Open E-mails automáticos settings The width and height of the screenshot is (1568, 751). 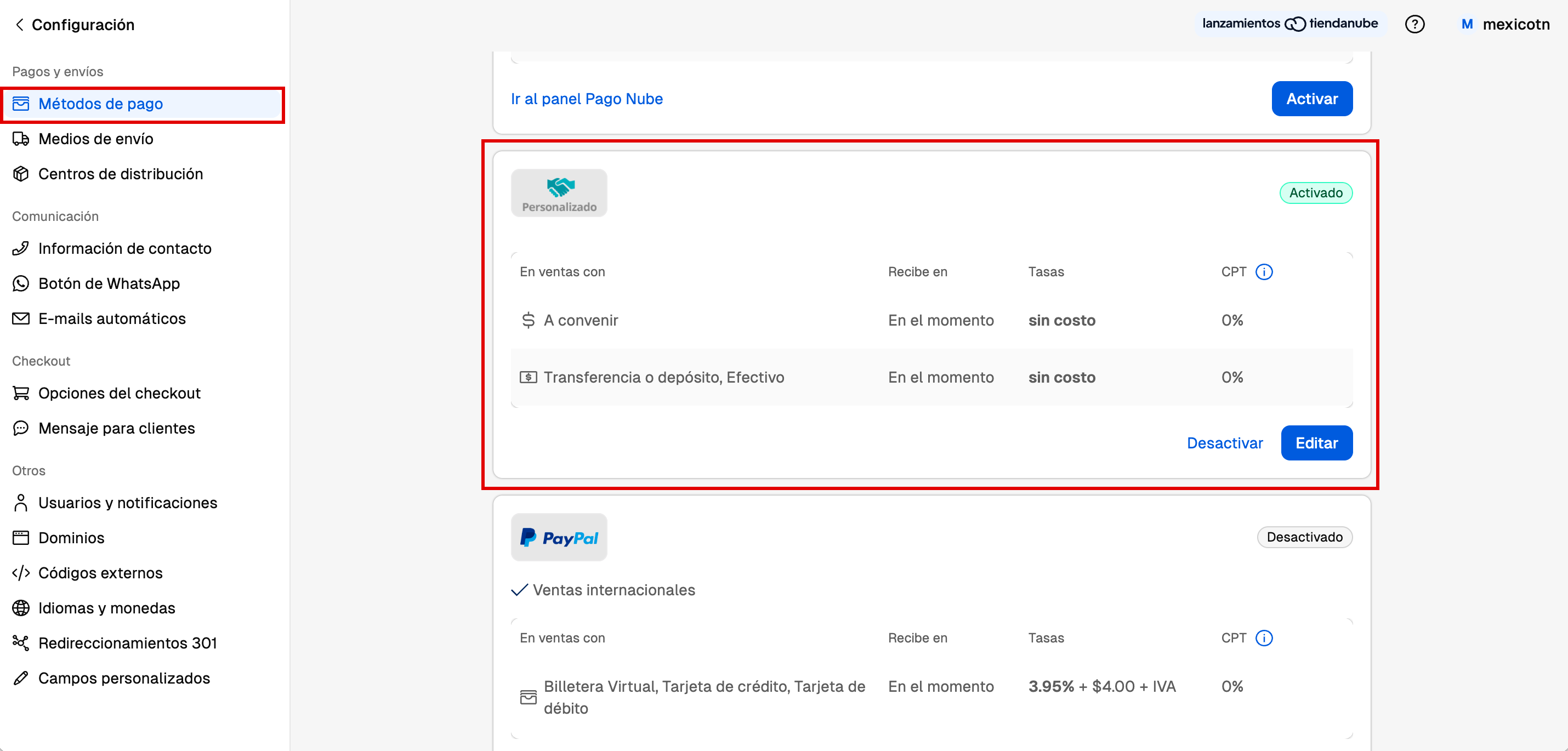click(112, 318)
